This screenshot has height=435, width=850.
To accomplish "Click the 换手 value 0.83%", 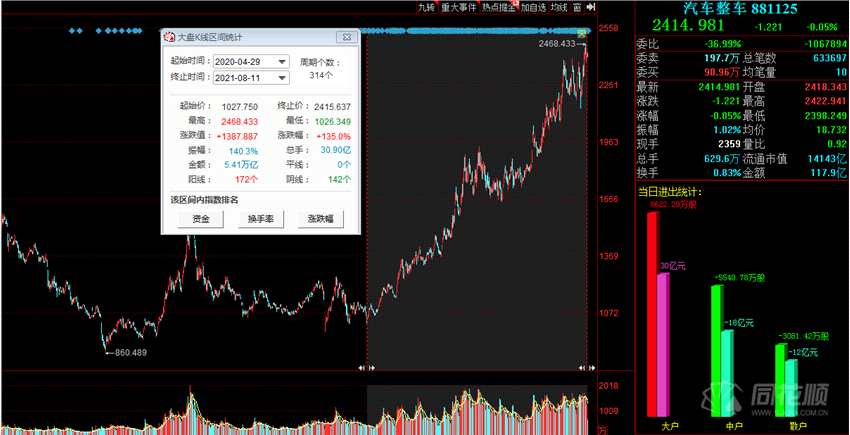I will 727,173.
